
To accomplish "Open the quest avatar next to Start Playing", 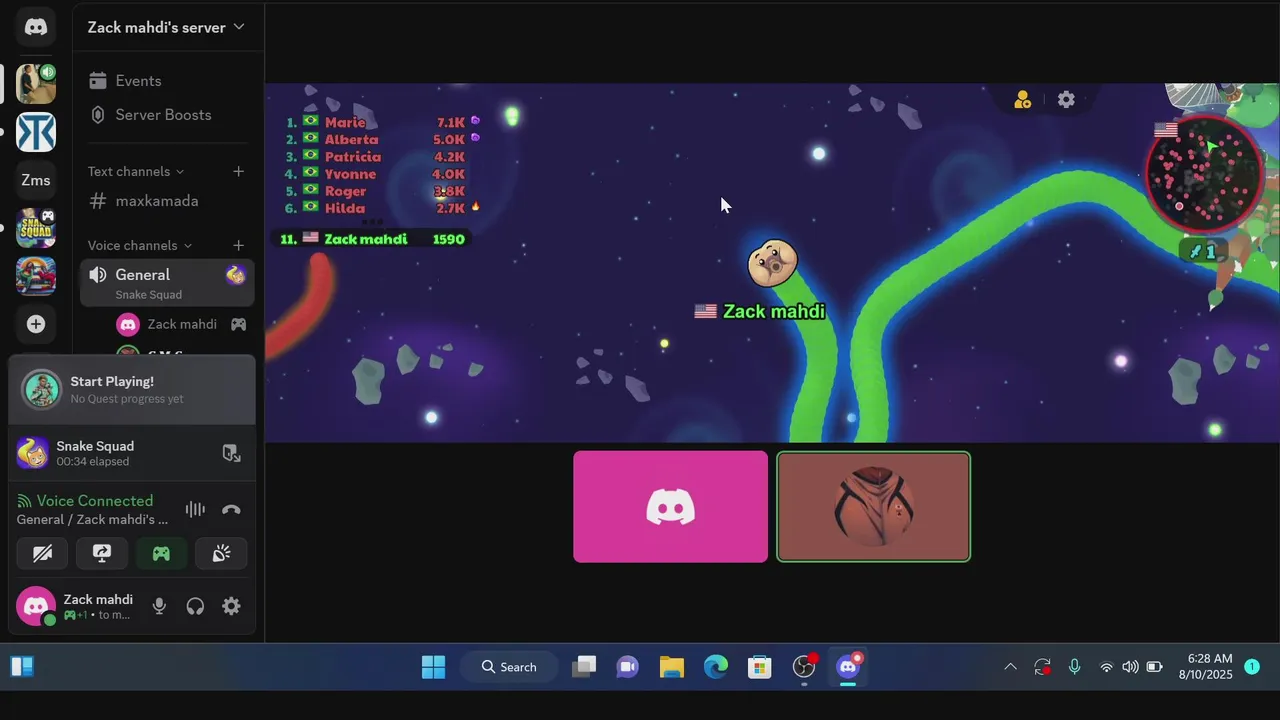I will (42, 390).
